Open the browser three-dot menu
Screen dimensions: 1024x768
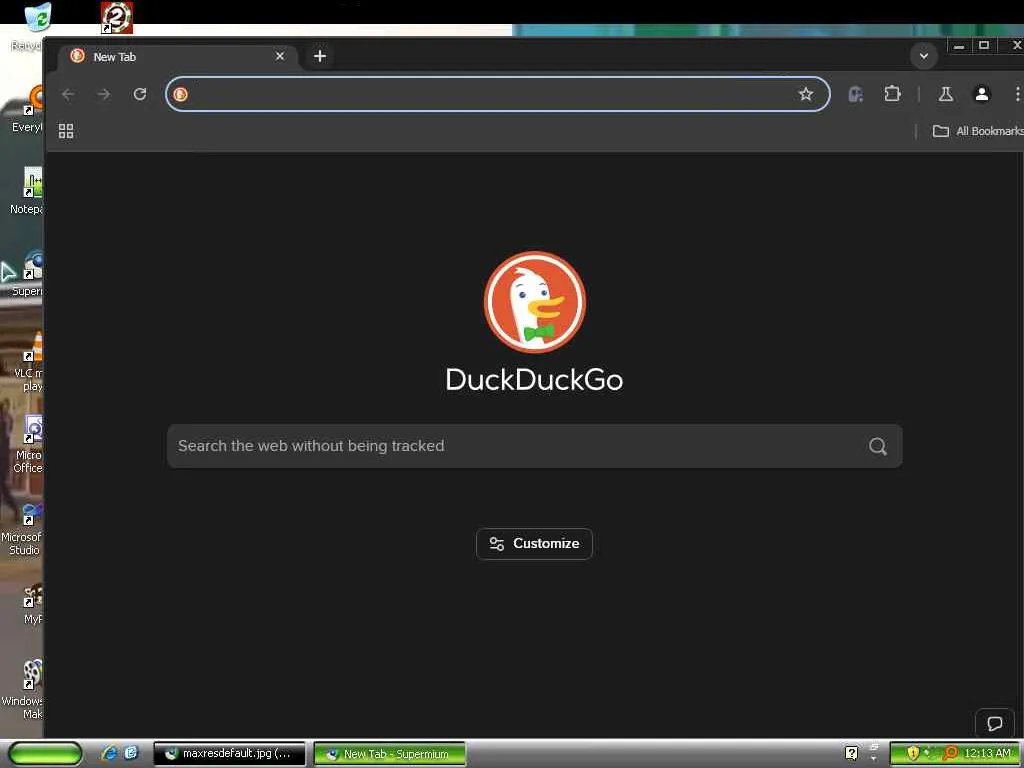[1017, 94]
